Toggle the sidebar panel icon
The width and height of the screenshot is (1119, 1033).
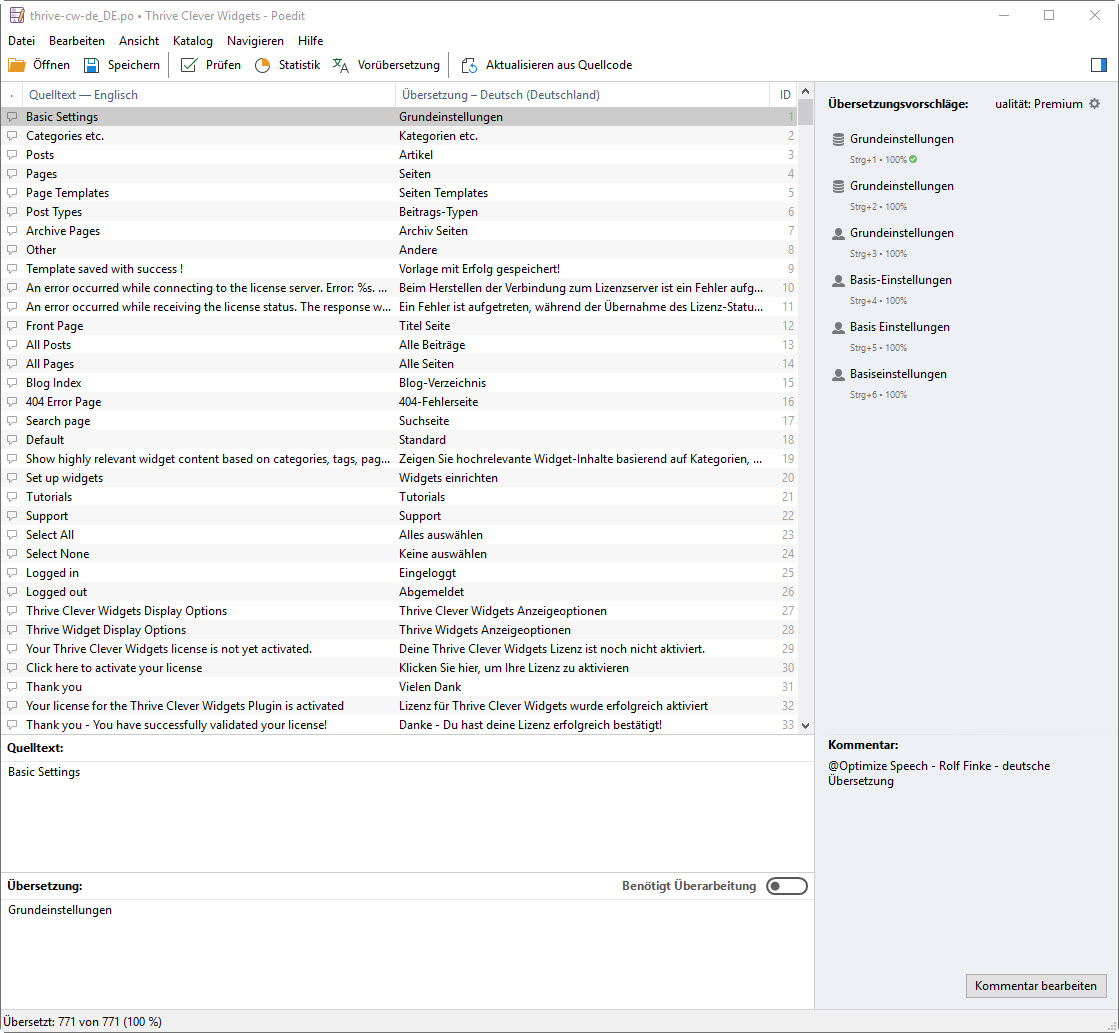pos(1098,65)
